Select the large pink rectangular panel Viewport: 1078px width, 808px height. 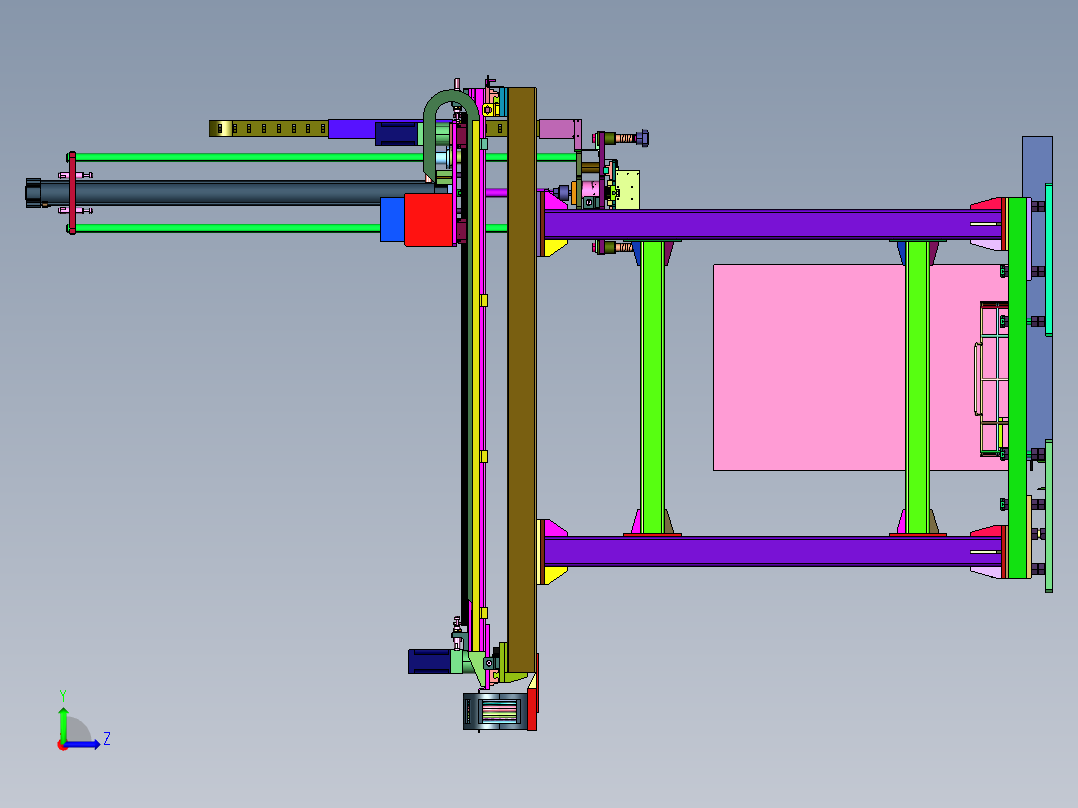pos(811,367)
